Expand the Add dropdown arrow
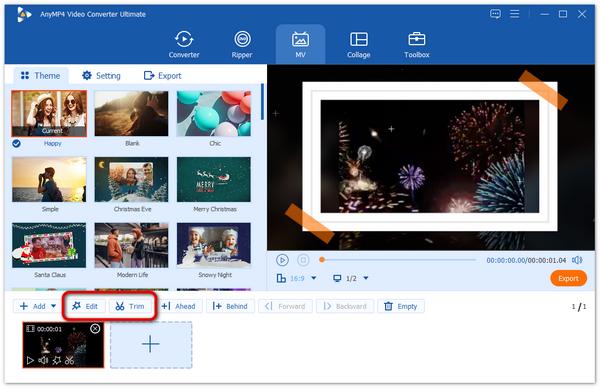600x388 pixels. point(54,306)
